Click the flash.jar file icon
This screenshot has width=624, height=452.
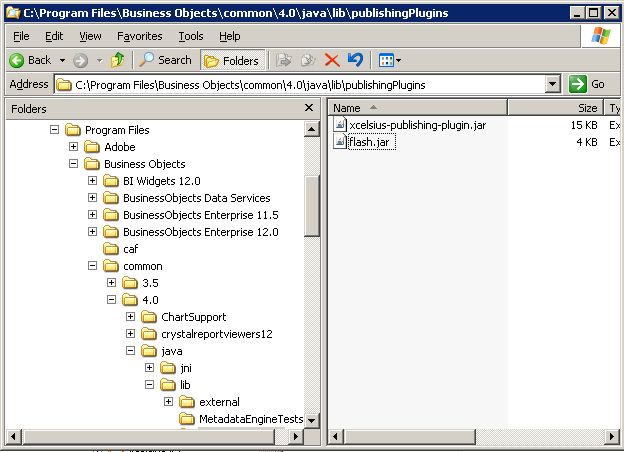(340, 142)
